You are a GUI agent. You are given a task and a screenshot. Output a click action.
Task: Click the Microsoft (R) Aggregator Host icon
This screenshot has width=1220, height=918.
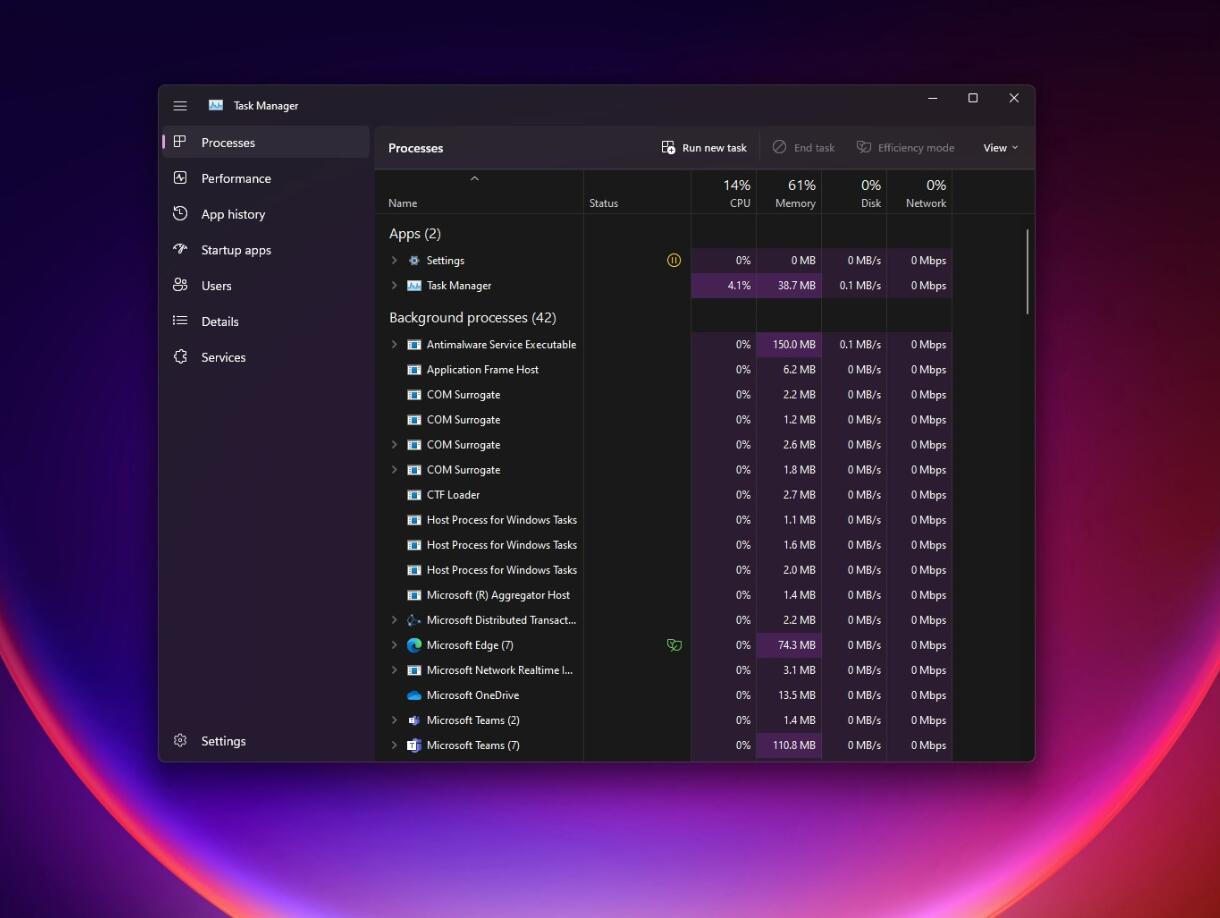414,595
